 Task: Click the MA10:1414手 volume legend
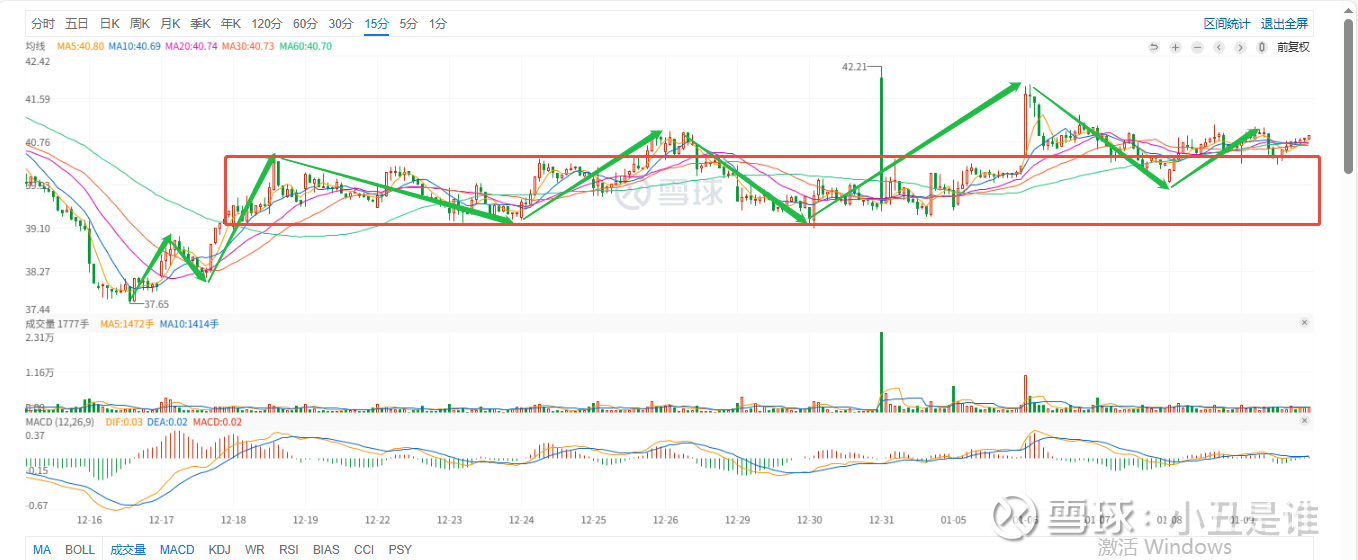click(189, 324)
